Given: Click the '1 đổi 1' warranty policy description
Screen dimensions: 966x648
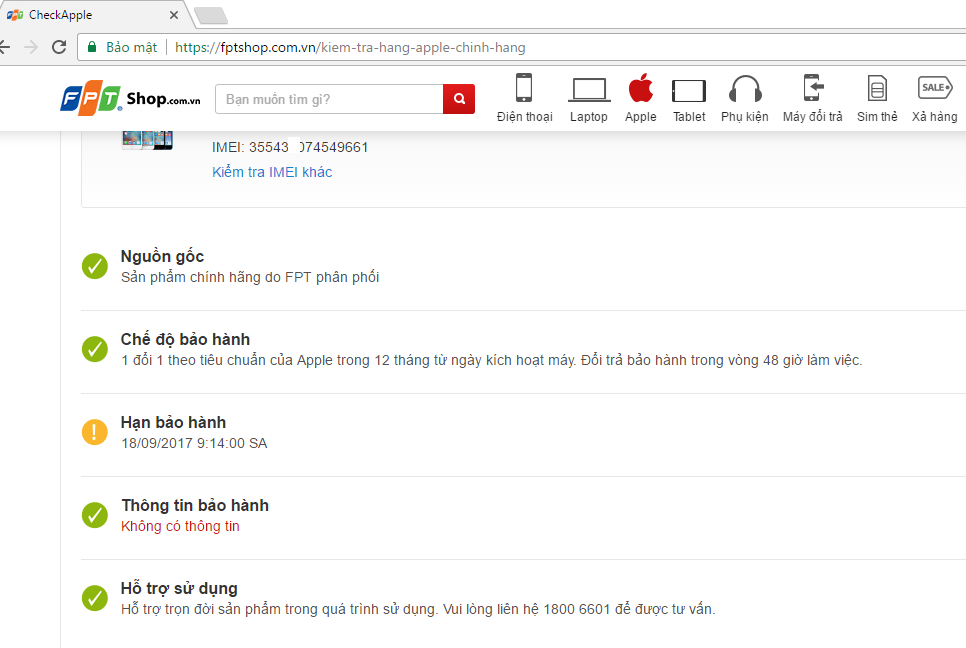Looking at the screenshot, I should click(x=492, y=360).
